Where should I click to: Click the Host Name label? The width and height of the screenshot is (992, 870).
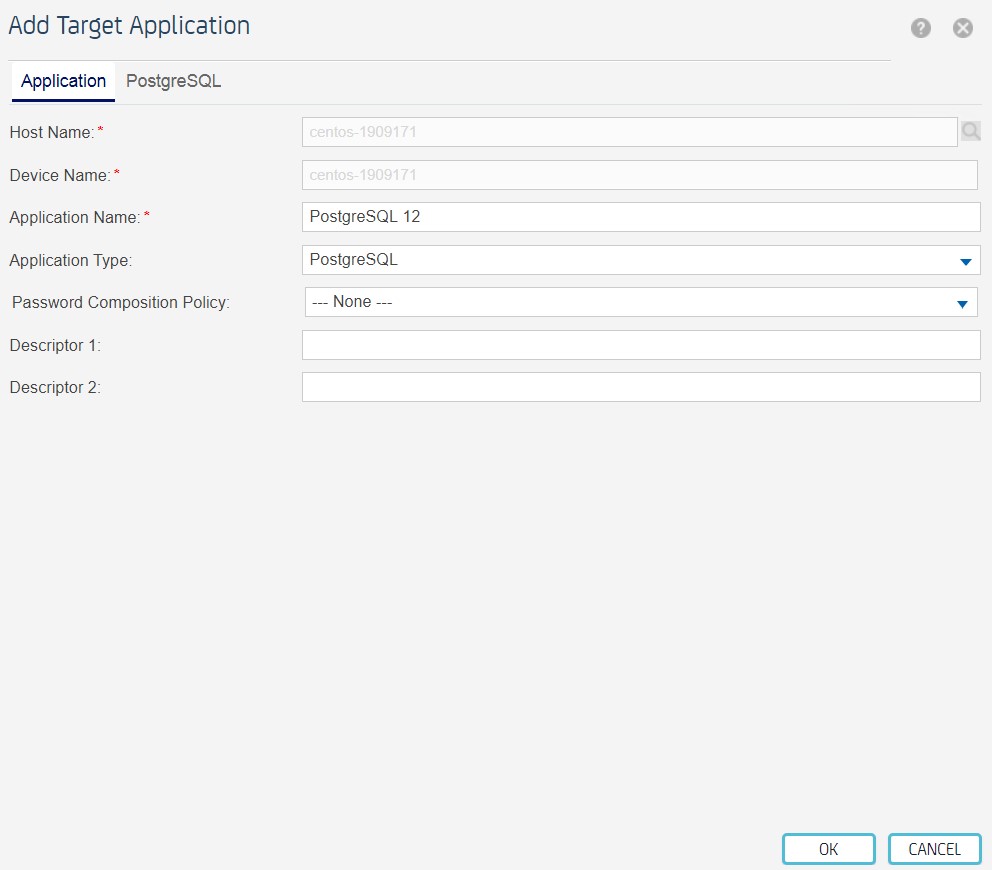click(x=52, y=132)
